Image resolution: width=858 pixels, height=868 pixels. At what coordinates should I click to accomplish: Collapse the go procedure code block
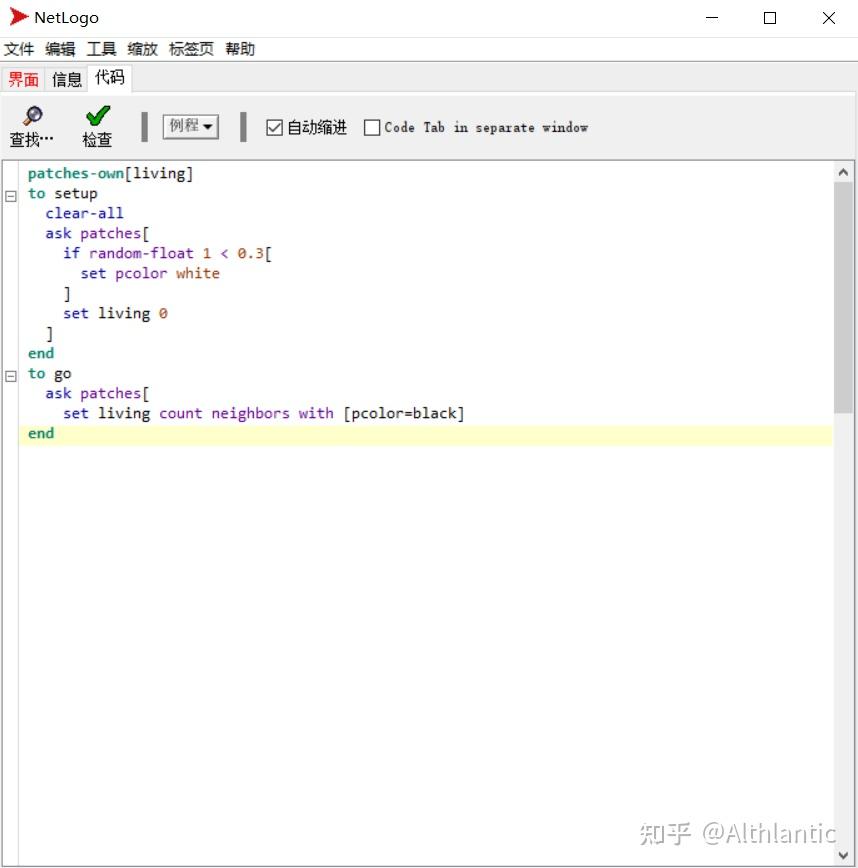(10, 374)
